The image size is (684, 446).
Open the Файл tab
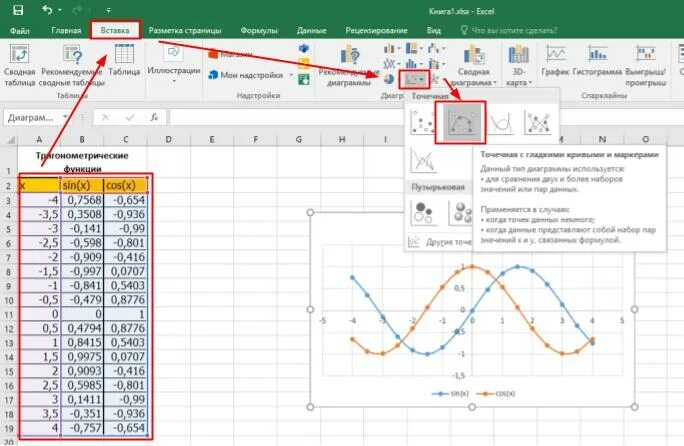pos(20,31)
